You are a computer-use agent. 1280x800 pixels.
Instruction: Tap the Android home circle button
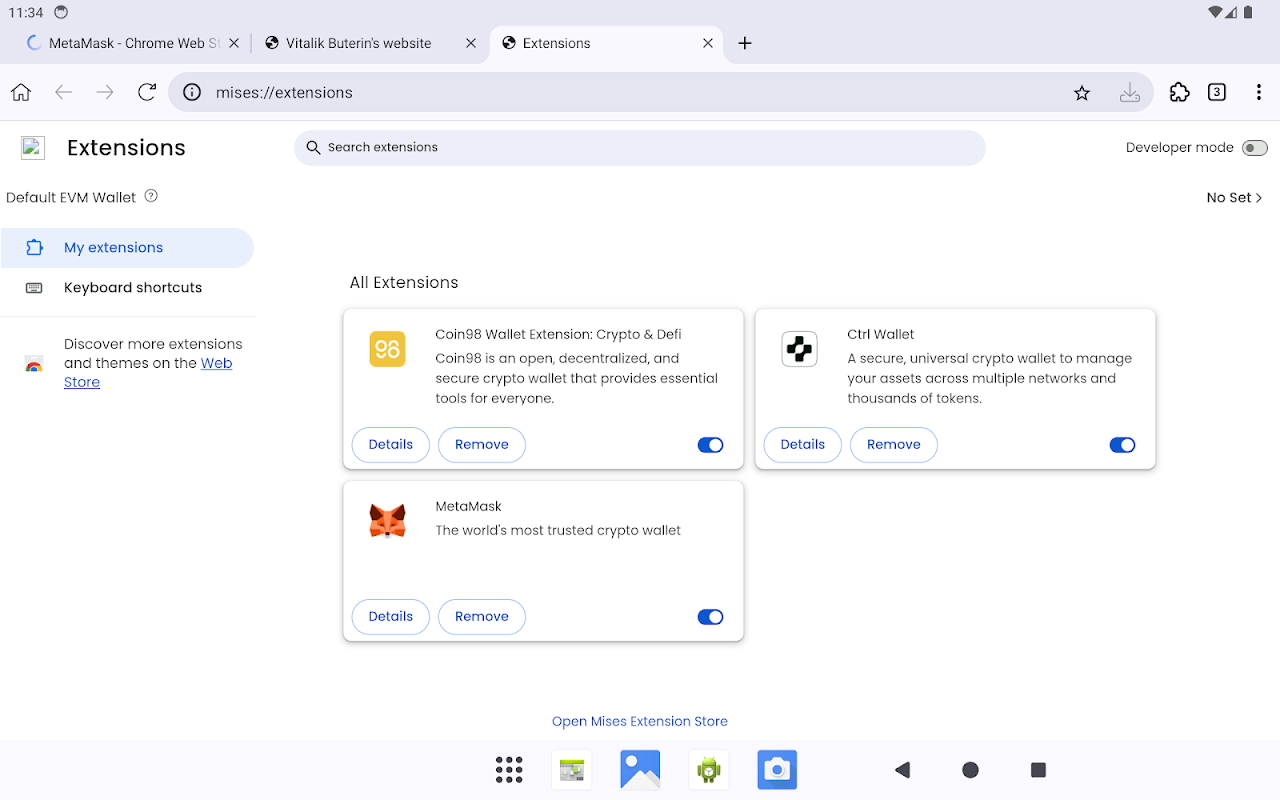pos(970,769)
